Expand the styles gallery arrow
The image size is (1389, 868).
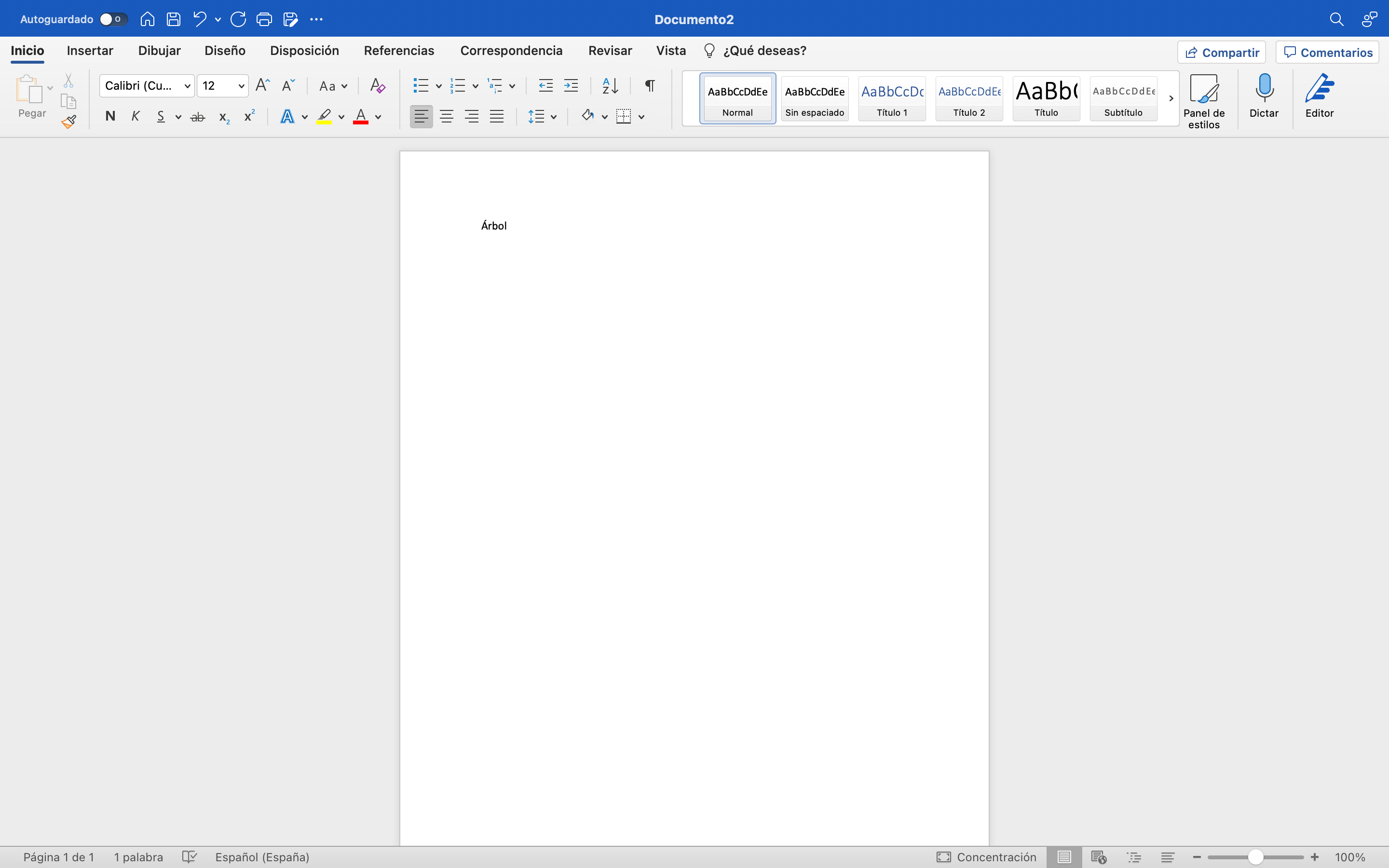click(x=1171, y=98)
